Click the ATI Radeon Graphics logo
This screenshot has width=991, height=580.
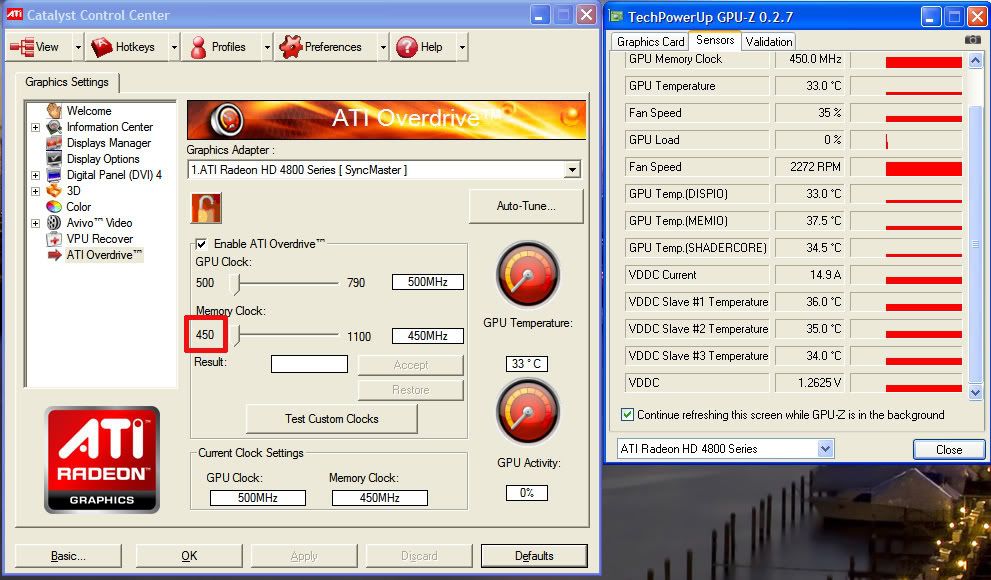[102, 459]
